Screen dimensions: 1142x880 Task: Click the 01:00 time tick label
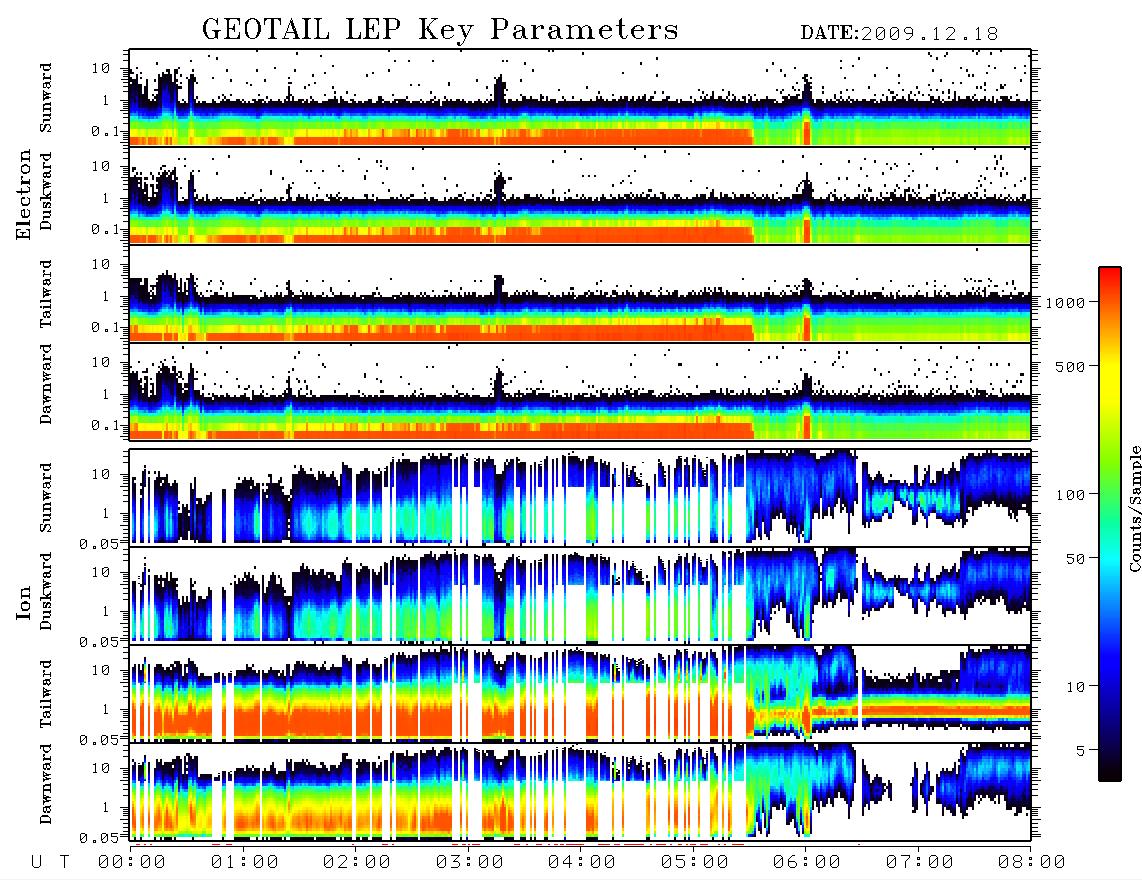click(x=245, y=862)
